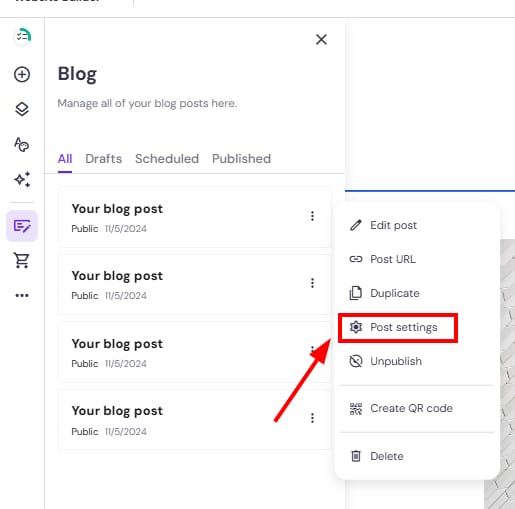Select Unpublish in the context menu

pos(417,361)
